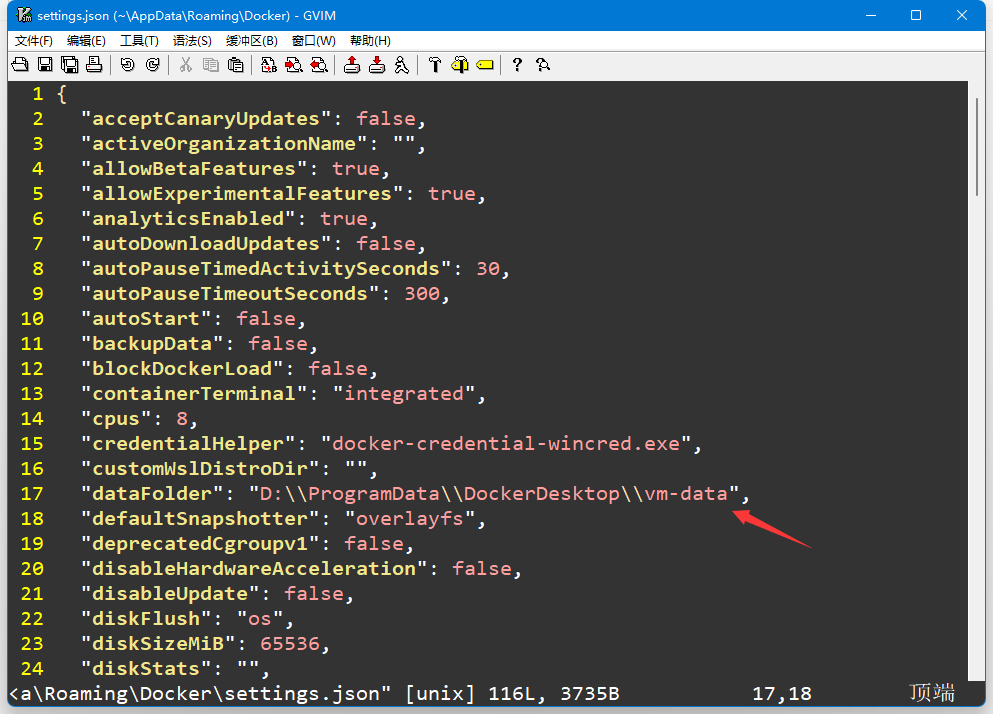Click the "integrated" value text
The image size is (993, 714).
tap(403, 394)
